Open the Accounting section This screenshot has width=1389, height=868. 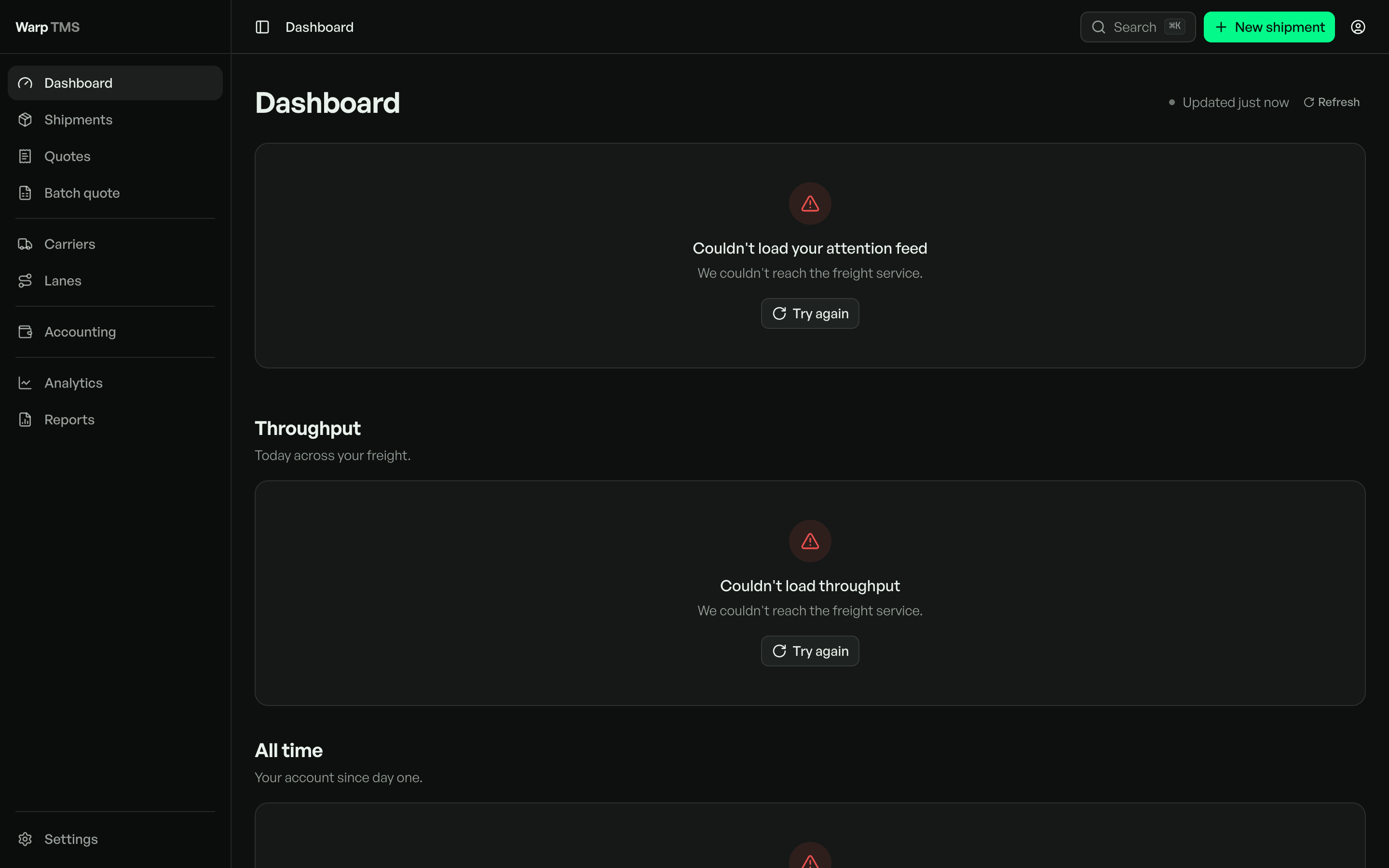115,332
